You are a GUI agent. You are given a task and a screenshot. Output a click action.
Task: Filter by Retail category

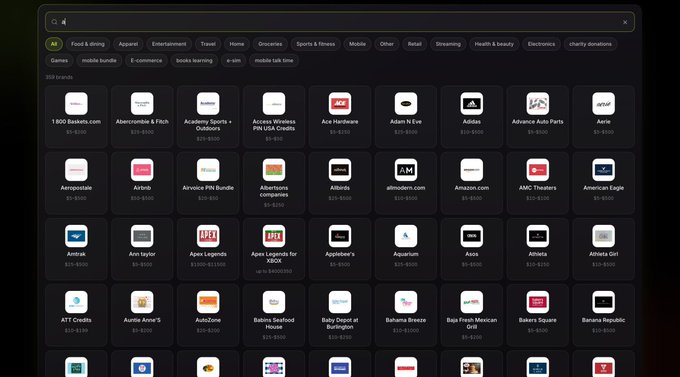(x=415, y=44)
